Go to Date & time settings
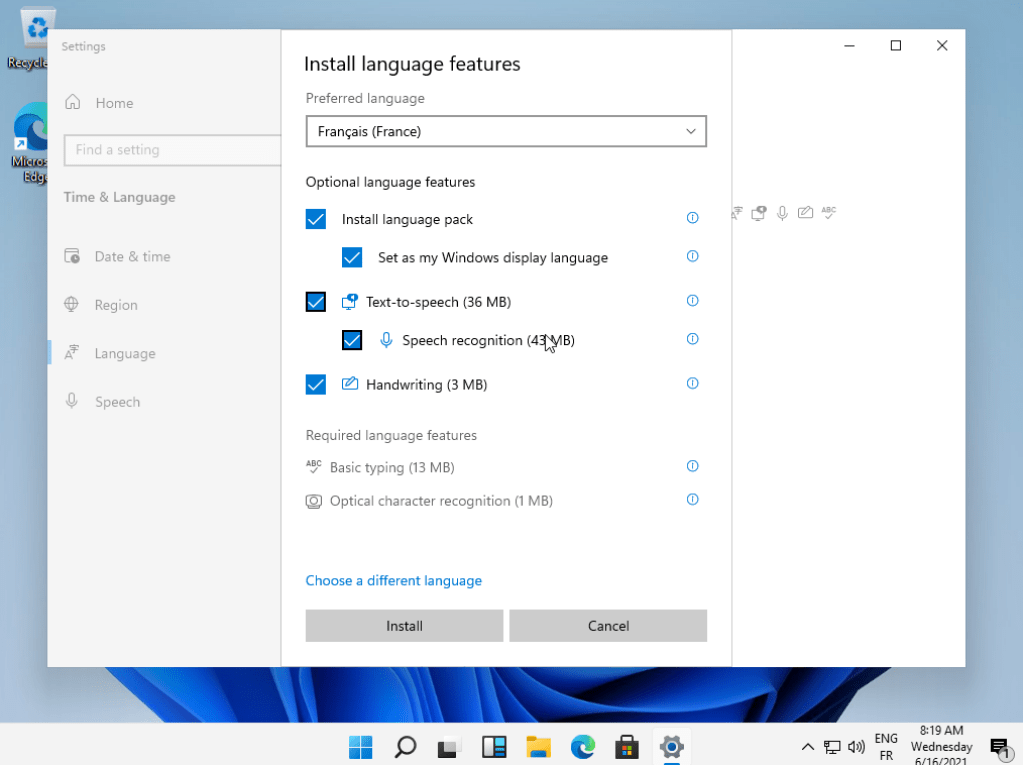1023x765 pixels. click(x=132, y=256)
